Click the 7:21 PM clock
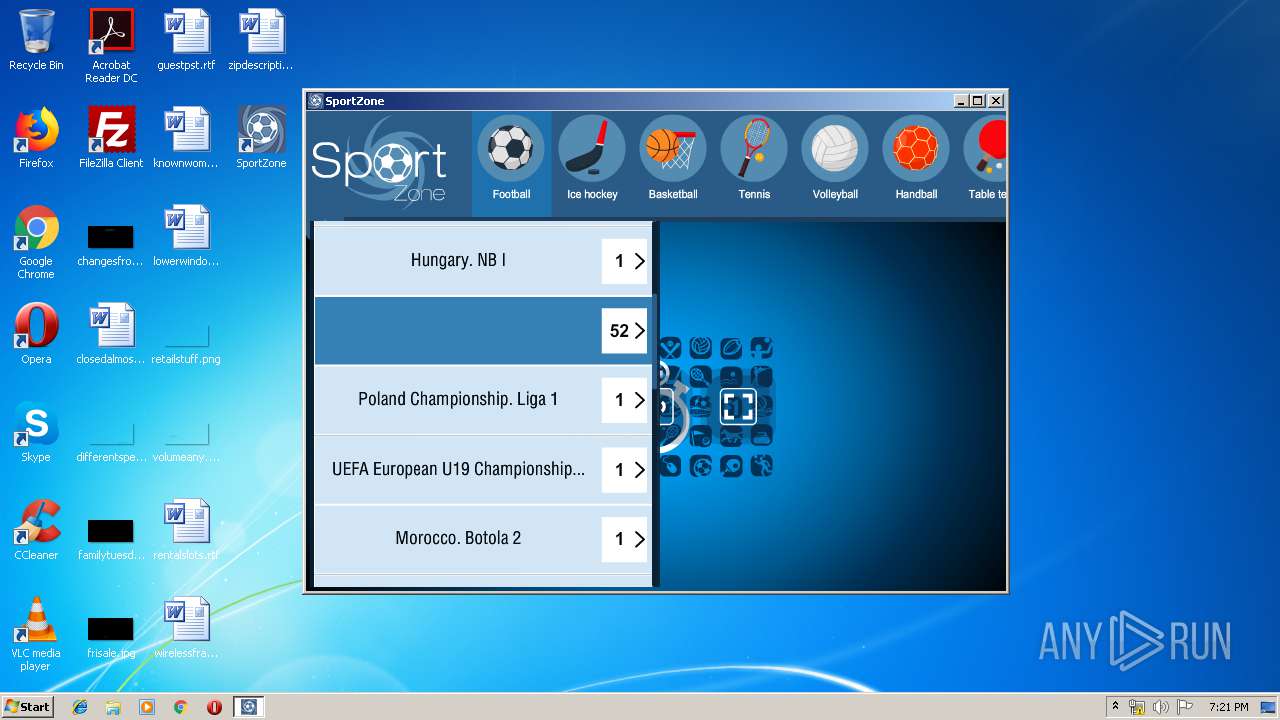The image size is (1280, 720). pos(1228,707)
